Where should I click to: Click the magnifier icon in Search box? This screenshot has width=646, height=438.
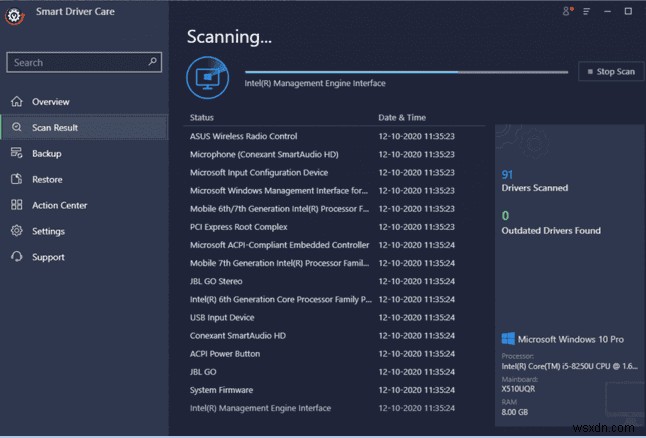153,62
